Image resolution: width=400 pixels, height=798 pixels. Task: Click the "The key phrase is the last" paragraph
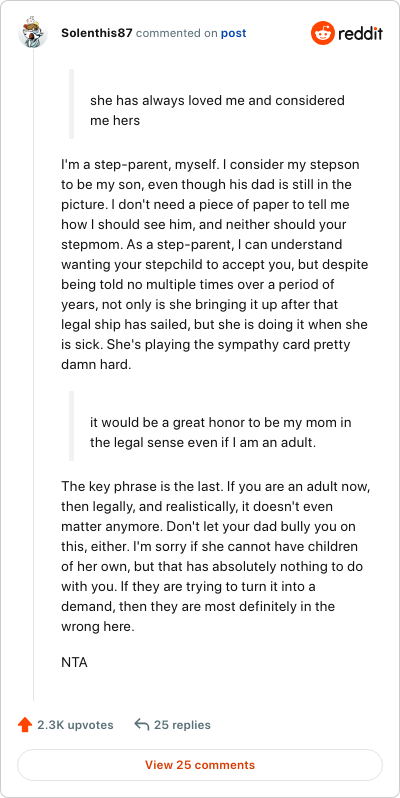point(216,556)
